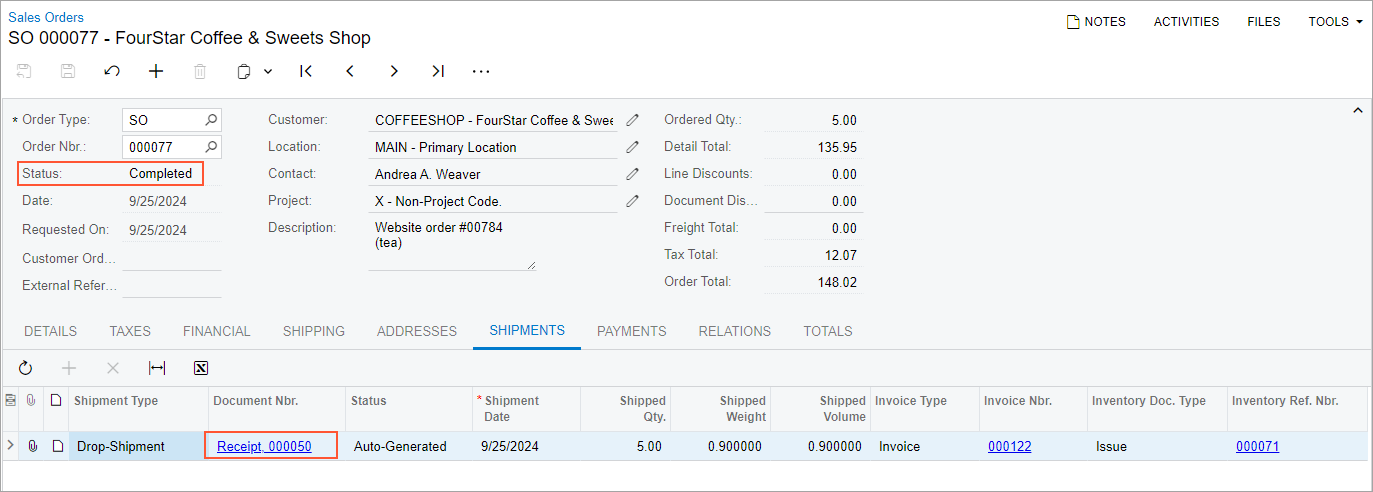This screenshot has height=492, width=1373.
Task: Refresh the shipments grid
Action: pos(26,368)
